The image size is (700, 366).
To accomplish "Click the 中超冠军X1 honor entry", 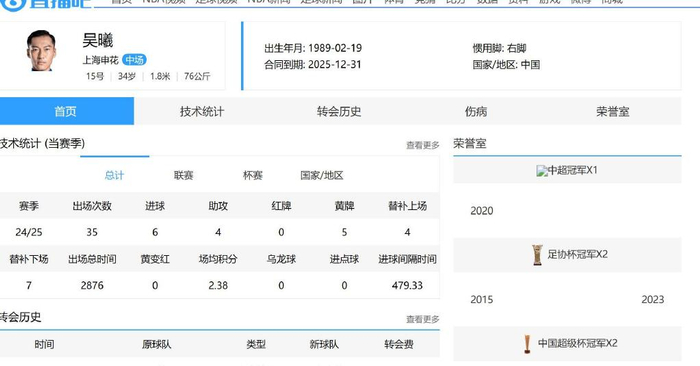I will point(567,171).
